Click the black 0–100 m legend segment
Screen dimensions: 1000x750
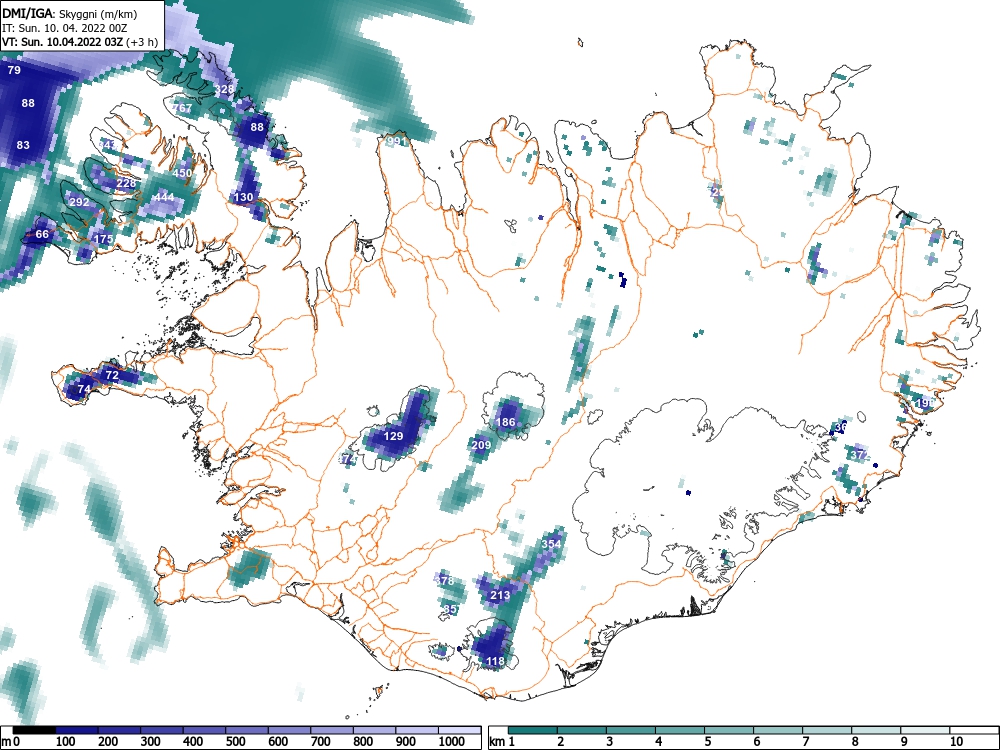(x=33, y=730)
